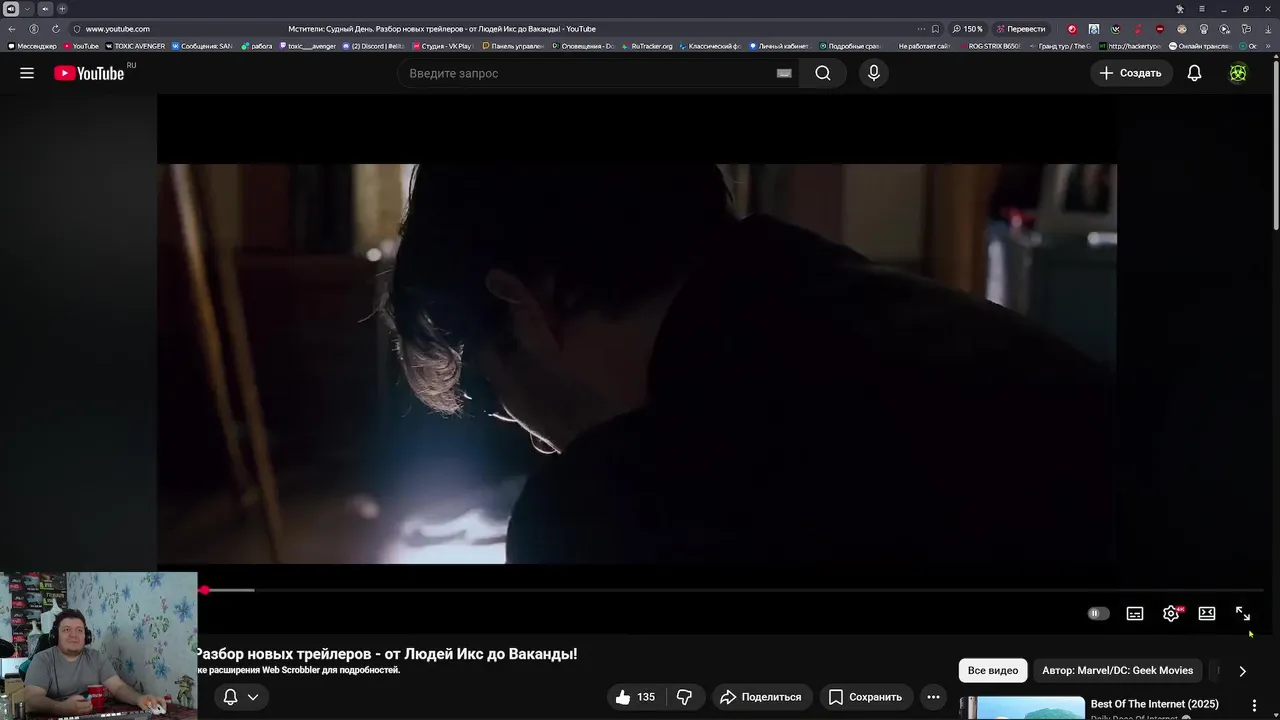This screenshot has height=720, width=1280.
Task: Open "Студия - VK Play" bookmark
Action: click(x=442, y=46)
